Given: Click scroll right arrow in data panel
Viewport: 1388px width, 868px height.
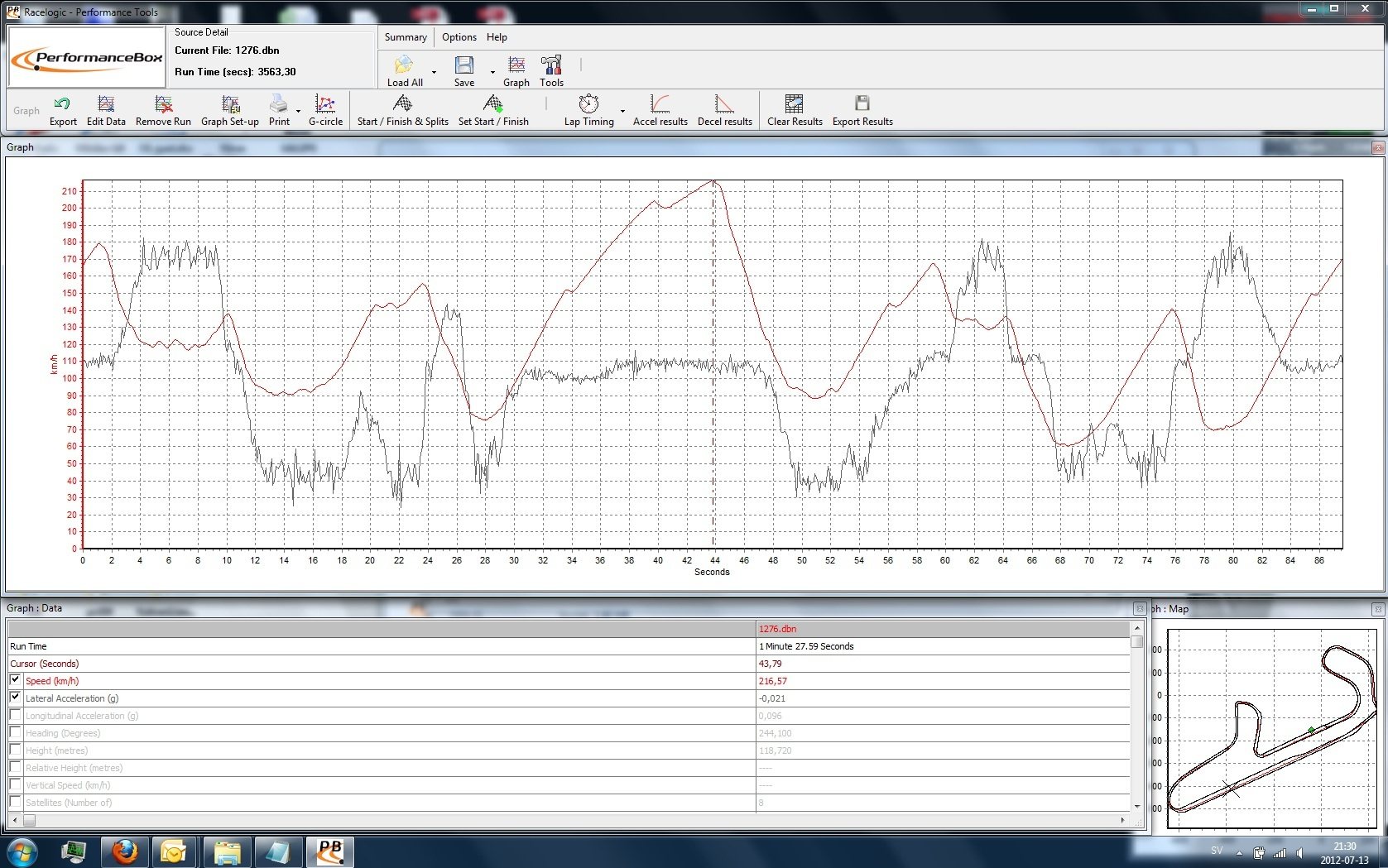Looking at the screenshot, I should point(1122,820).
